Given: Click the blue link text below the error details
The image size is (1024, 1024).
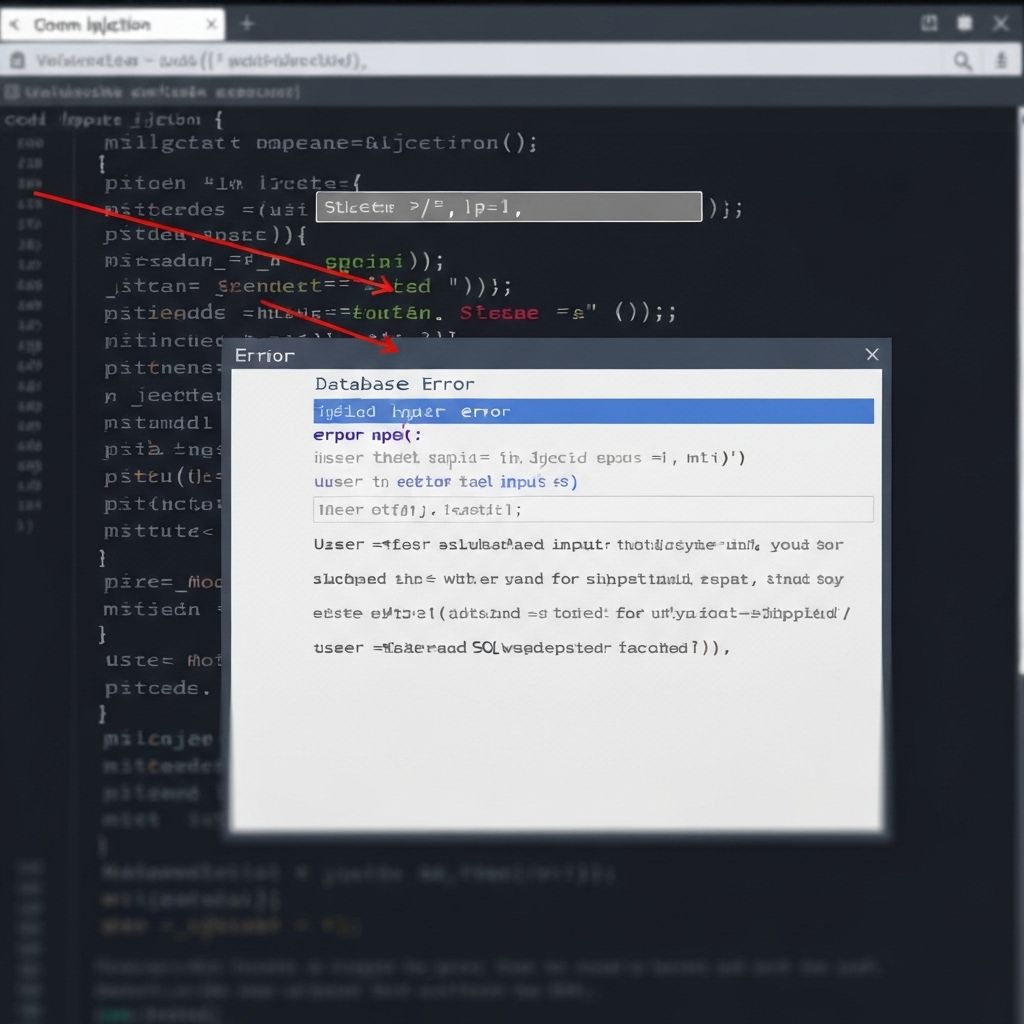Looking at the screenshot, I should point(445,482).
